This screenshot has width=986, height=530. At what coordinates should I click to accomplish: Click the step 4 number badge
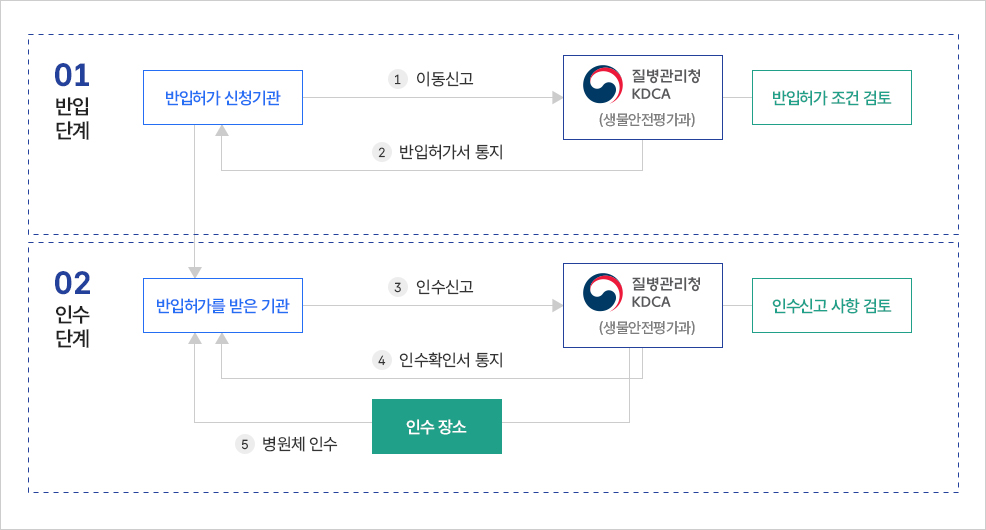[x=380, y=360]
